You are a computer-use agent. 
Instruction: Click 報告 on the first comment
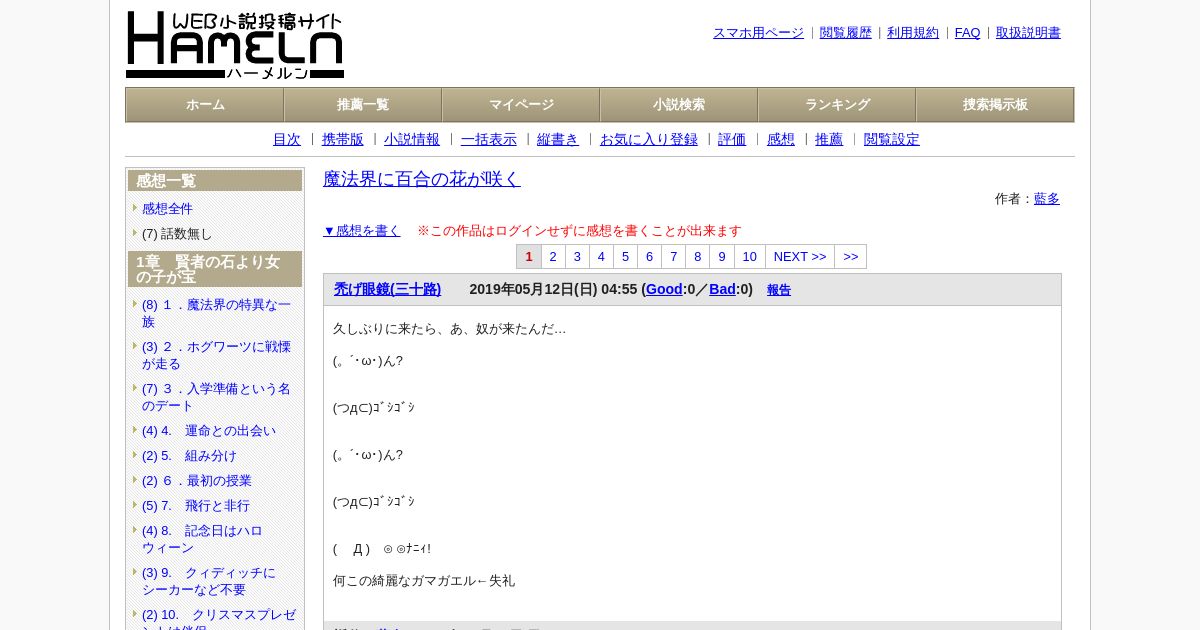tap(779, 290)
